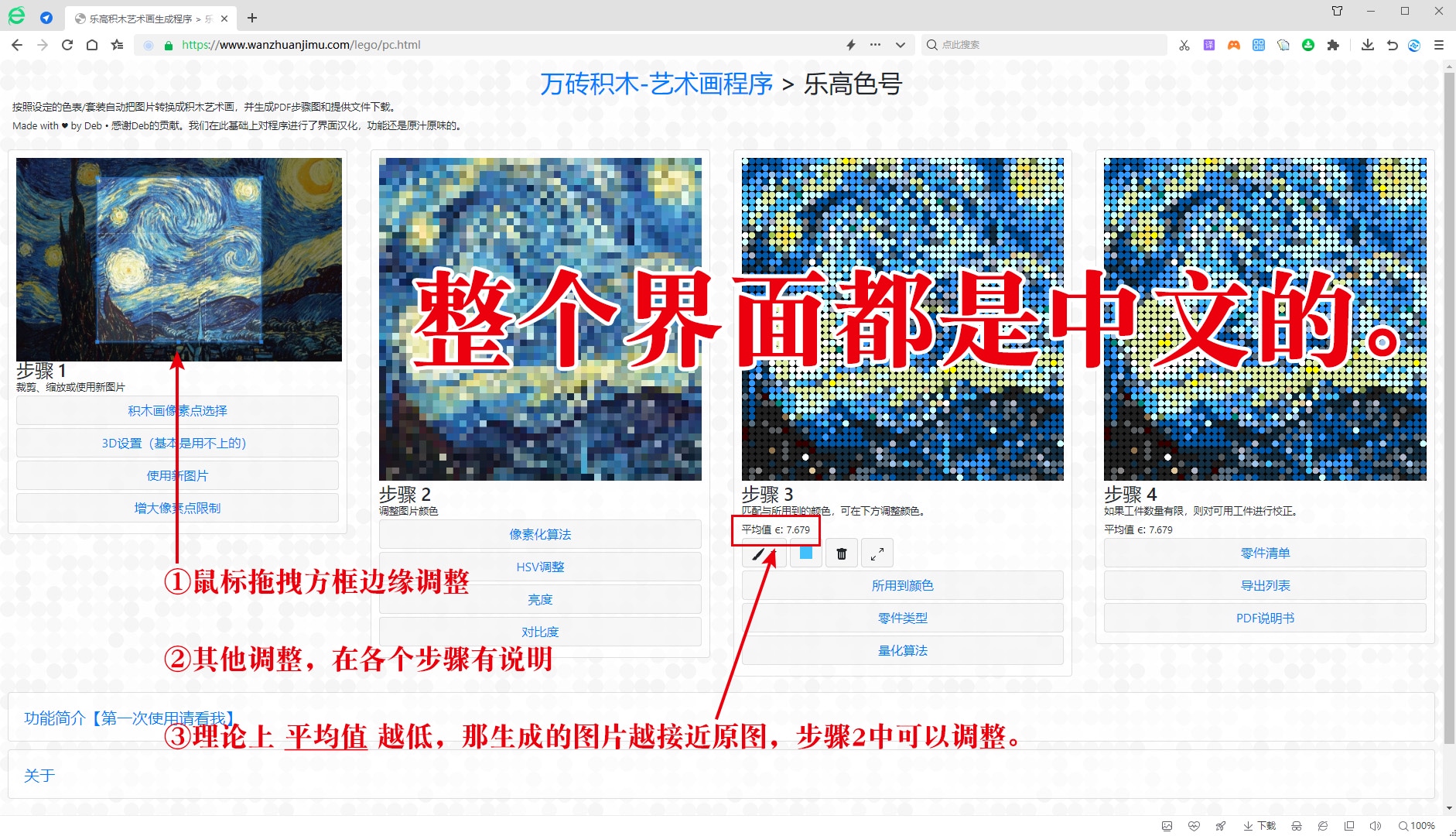
Task: Click the PDF说明书 button in Step 4
Action: click(1265, 618)
